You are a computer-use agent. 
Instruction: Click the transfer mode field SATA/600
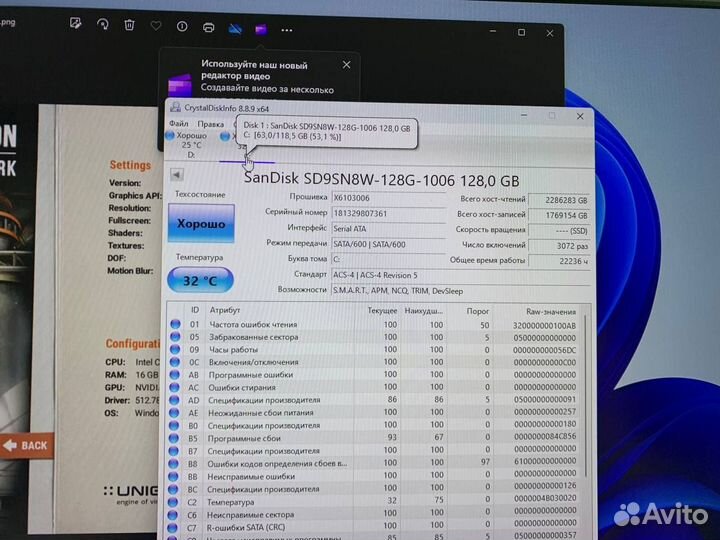tap(388, 244)
